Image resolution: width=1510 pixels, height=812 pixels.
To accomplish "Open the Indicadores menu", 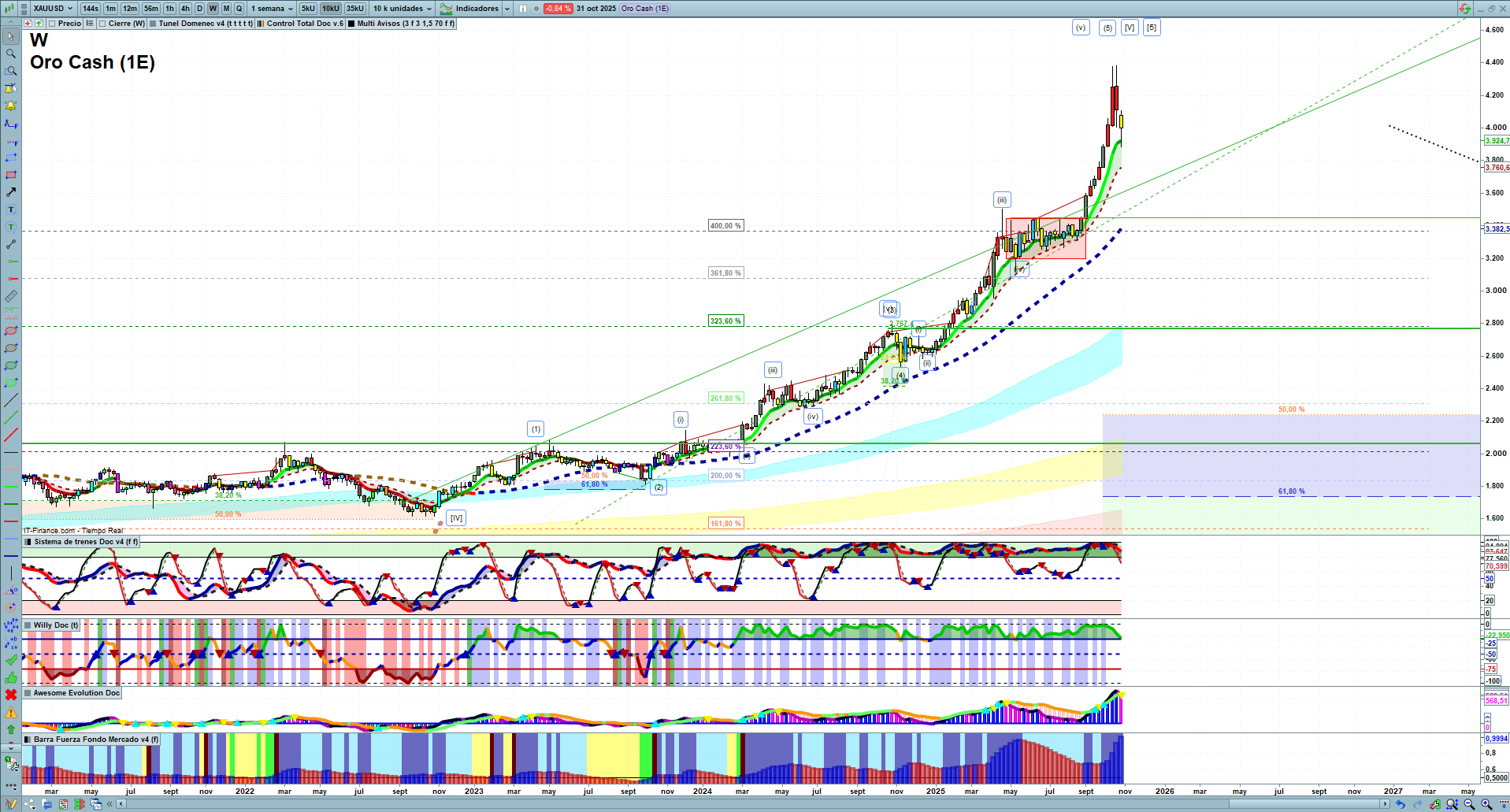I will coord(476,9).
